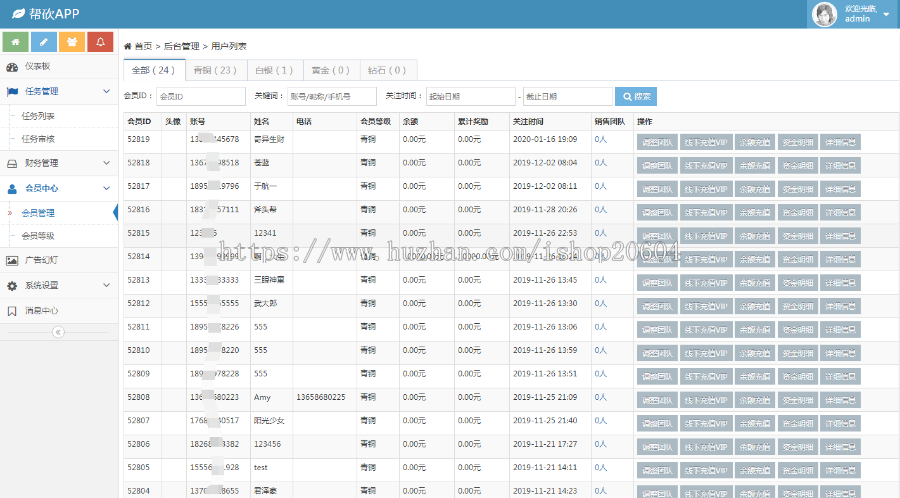900x498 pixels.
Task: Click the name test in row 52805
Action: coord(261,468)
